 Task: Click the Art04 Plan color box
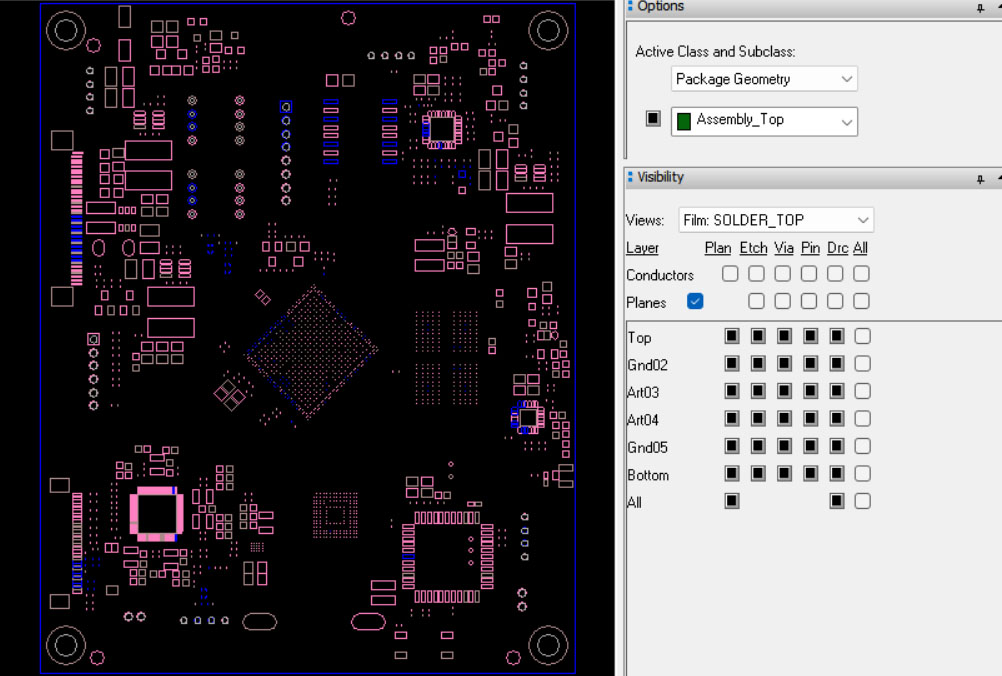coord(731,419)
